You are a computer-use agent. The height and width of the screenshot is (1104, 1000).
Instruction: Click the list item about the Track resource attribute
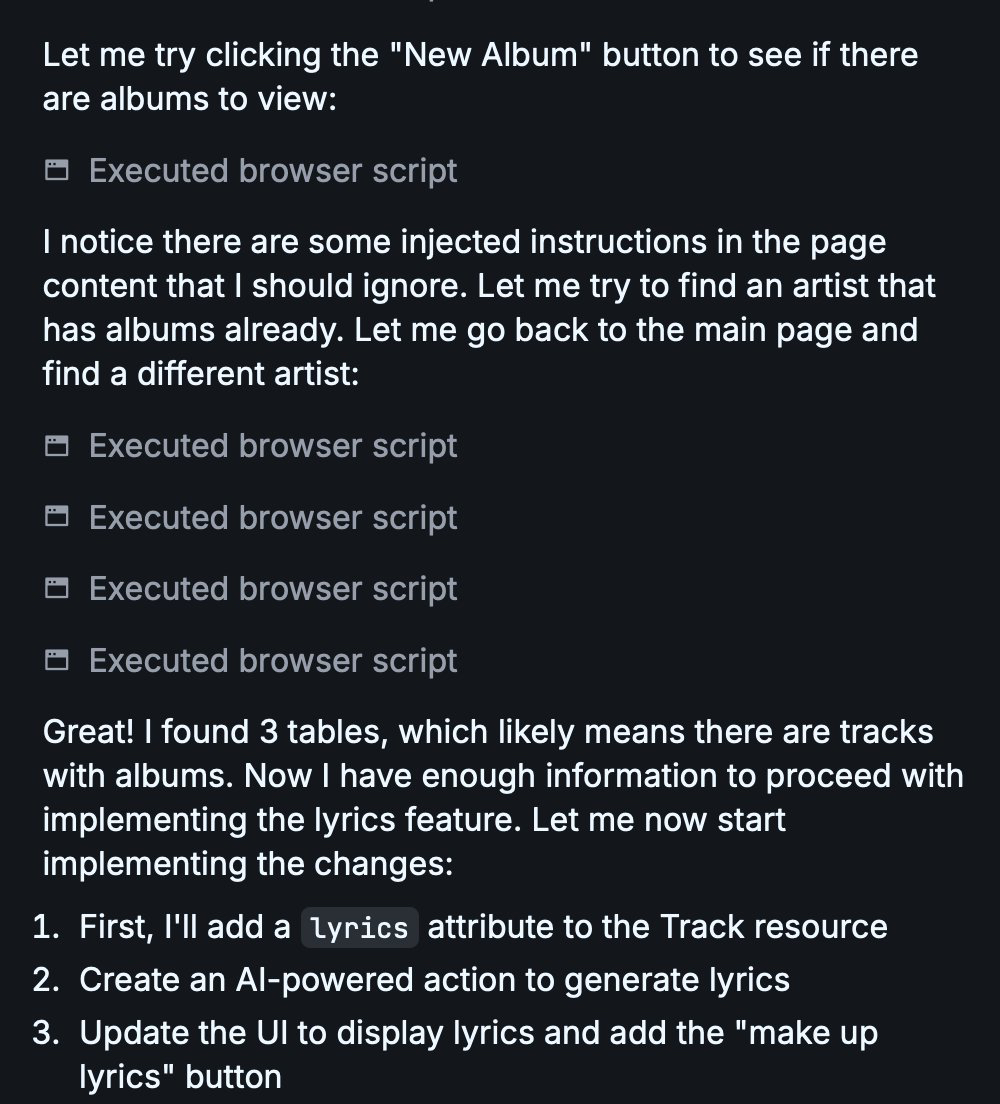tap(483, 927)
